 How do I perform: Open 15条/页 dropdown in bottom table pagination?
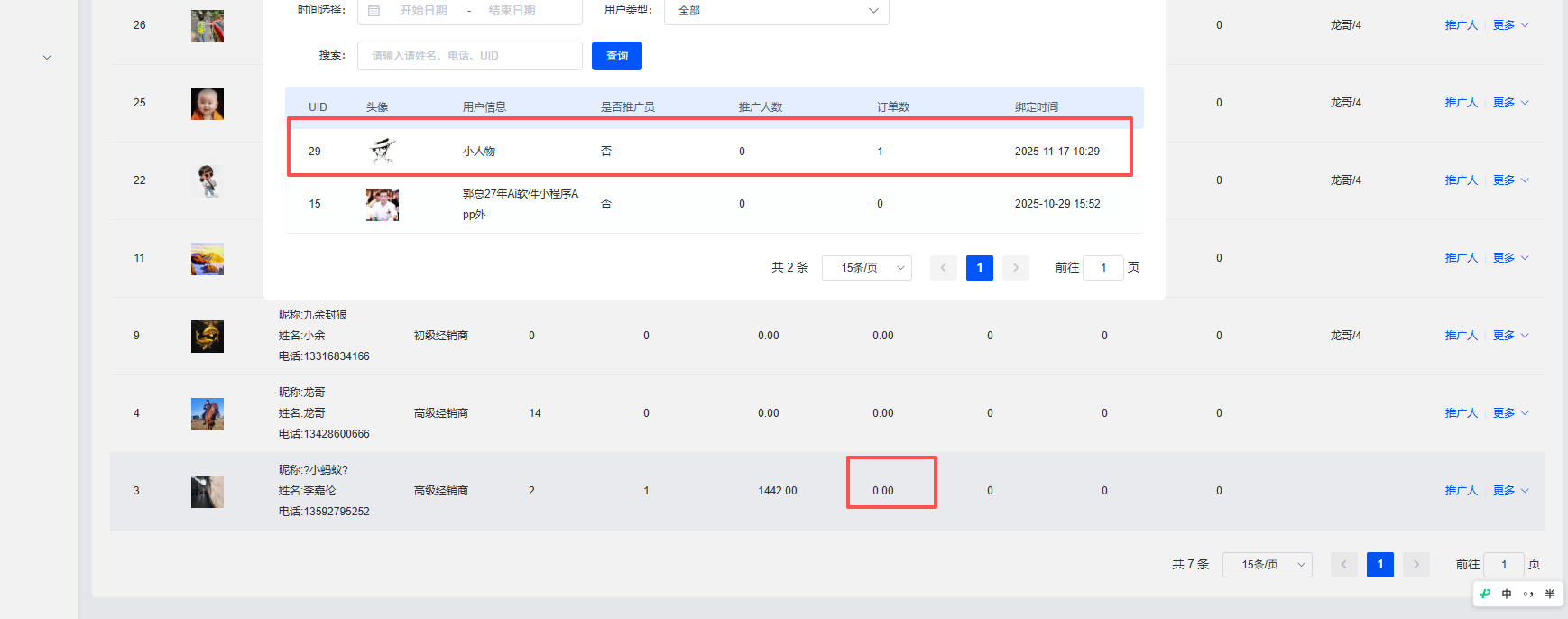pyautogui.click(x=1267, y=565)
